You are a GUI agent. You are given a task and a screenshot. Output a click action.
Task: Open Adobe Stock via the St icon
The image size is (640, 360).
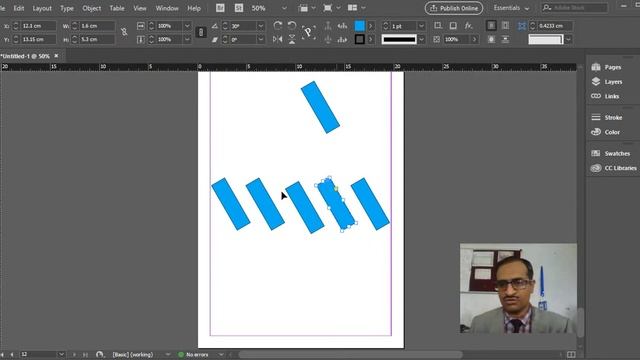pos(239,8)
